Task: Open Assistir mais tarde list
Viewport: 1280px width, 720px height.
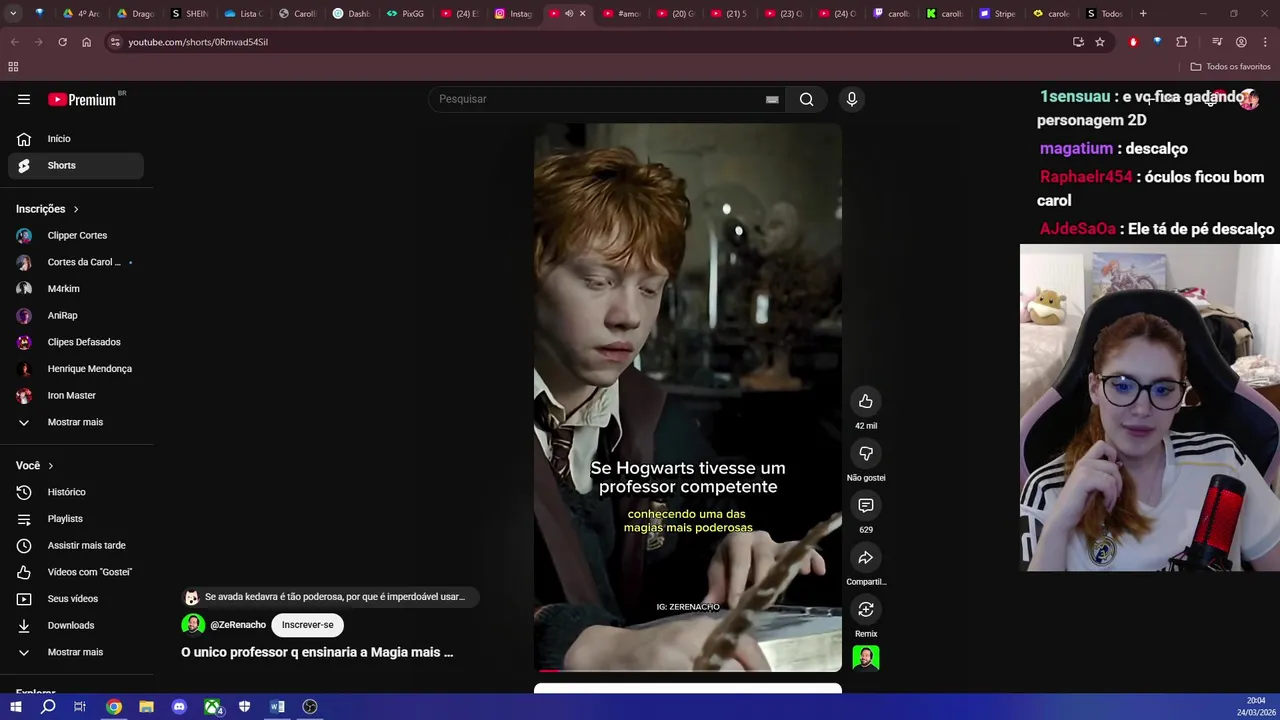Action: [x=76, y=545]
